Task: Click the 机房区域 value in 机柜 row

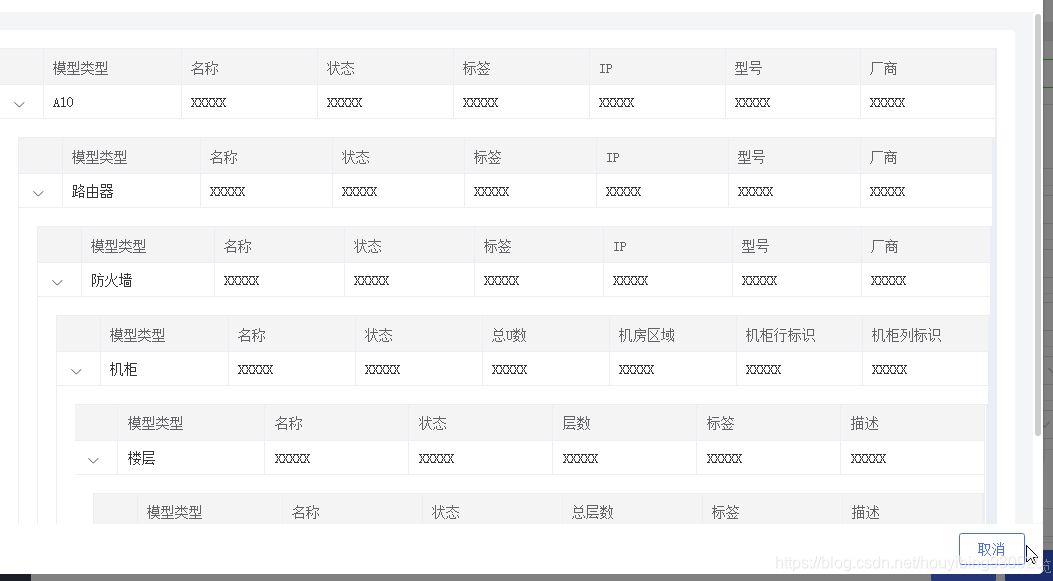Action: click(x=636, y=369)
